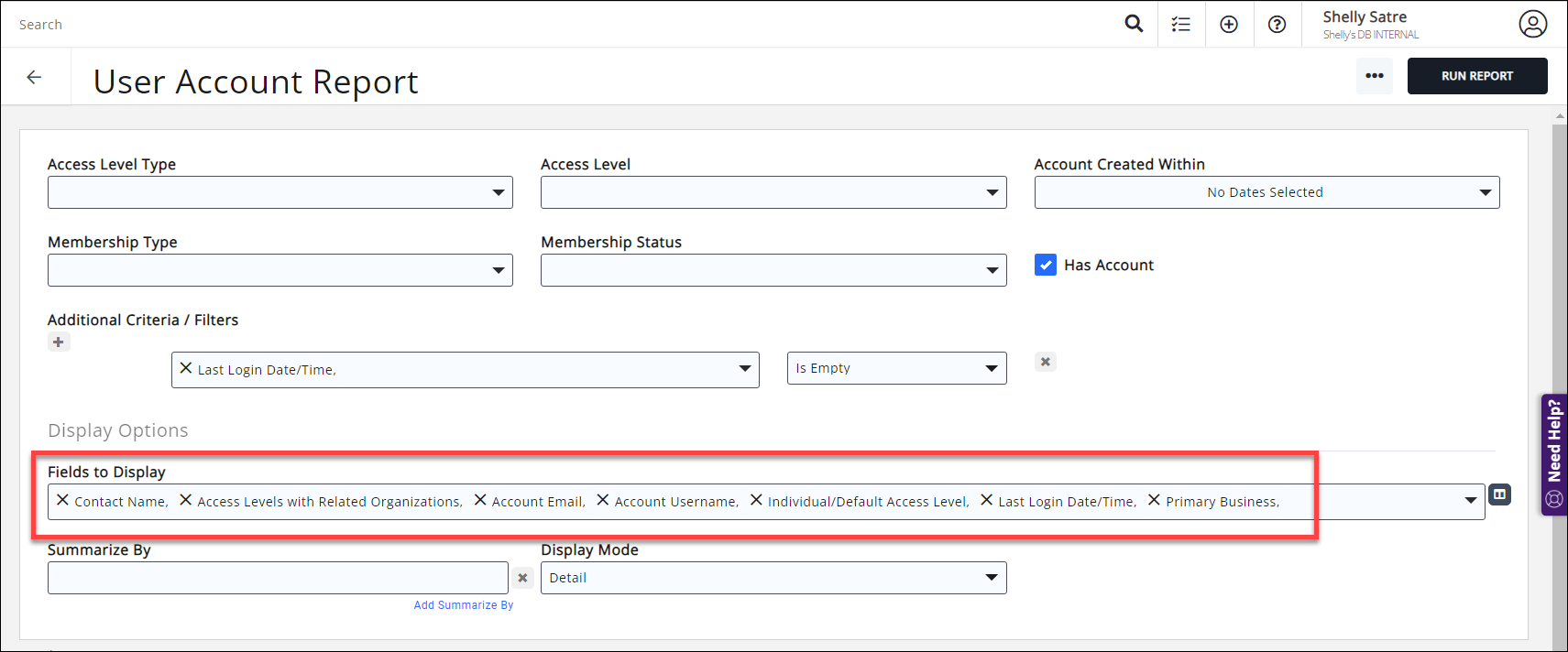Open the Fields to Display column picker icon
Image resolution: width=1568 pixels, height=652 pixels.
[x=1499, y=494]
